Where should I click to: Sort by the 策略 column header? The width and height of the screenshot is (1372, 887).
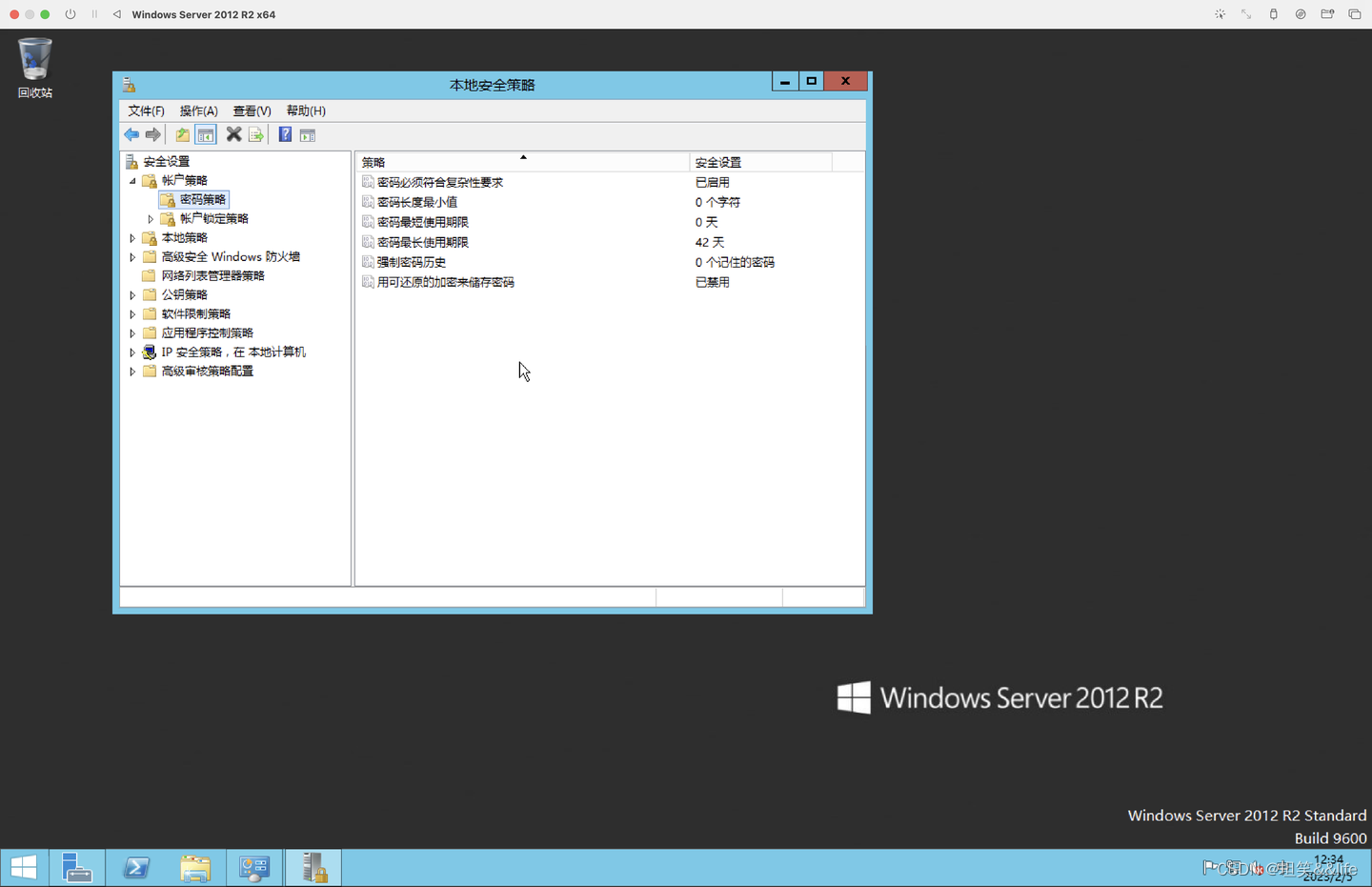pyautogui.click(x=522, y=162)
